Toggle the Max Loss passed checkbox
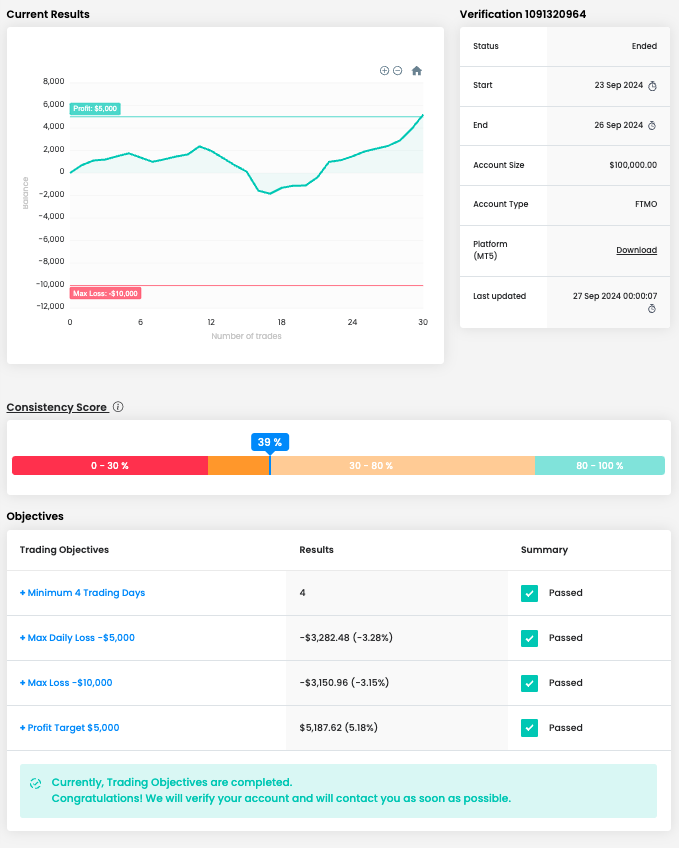Screen dimensions: 679x848 click(x=529, y=683)
